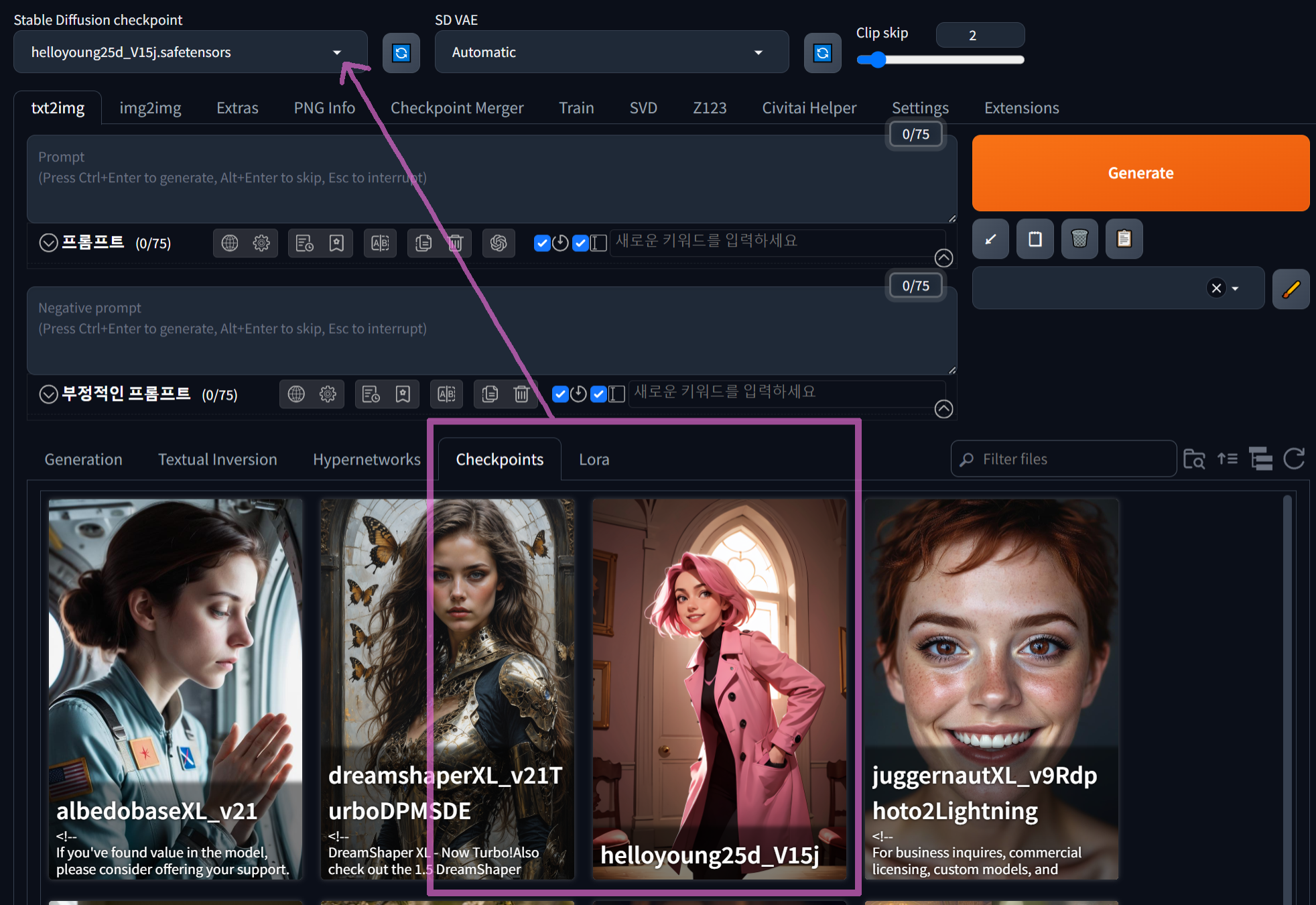1316x905 pixels.
Task: Toggle tree view for extra networks
Action: pyautogui.click(x=1260, y=459)
